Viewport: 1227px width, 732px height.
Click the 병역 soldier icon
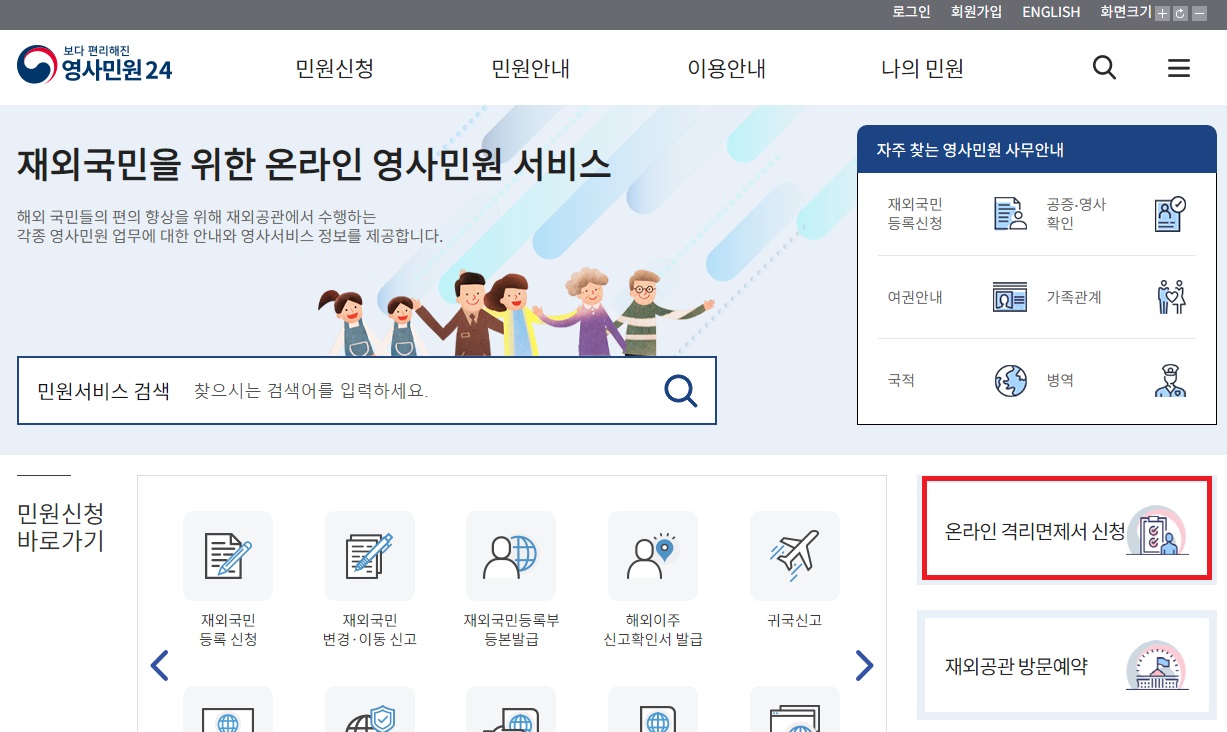pos(1170,380)
